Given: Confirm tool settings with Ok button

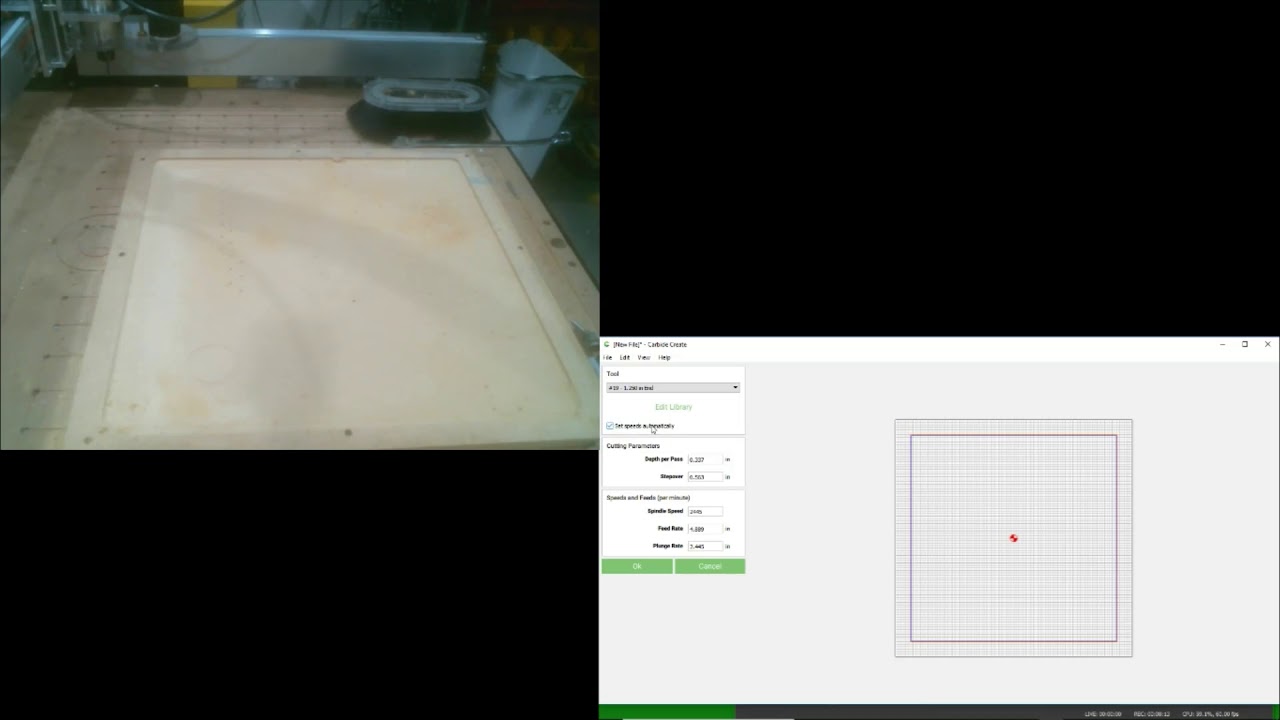Looking at the screenshot, I should click(x=637, y=566).
